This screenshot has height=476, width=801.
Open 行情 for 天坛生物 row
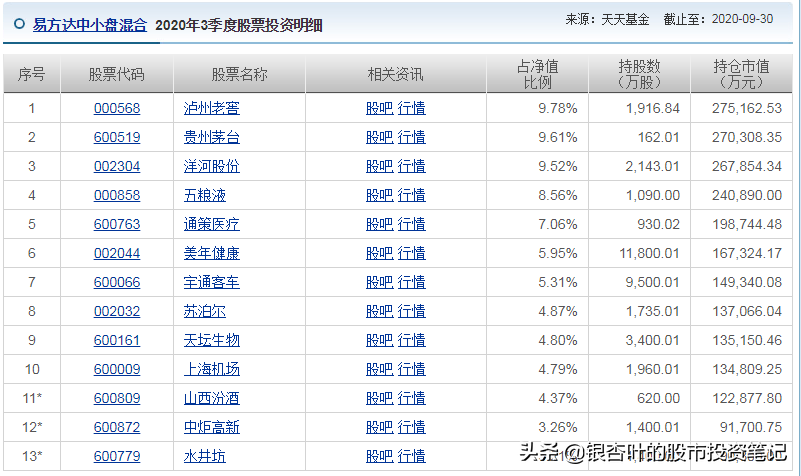pos(411,340)
